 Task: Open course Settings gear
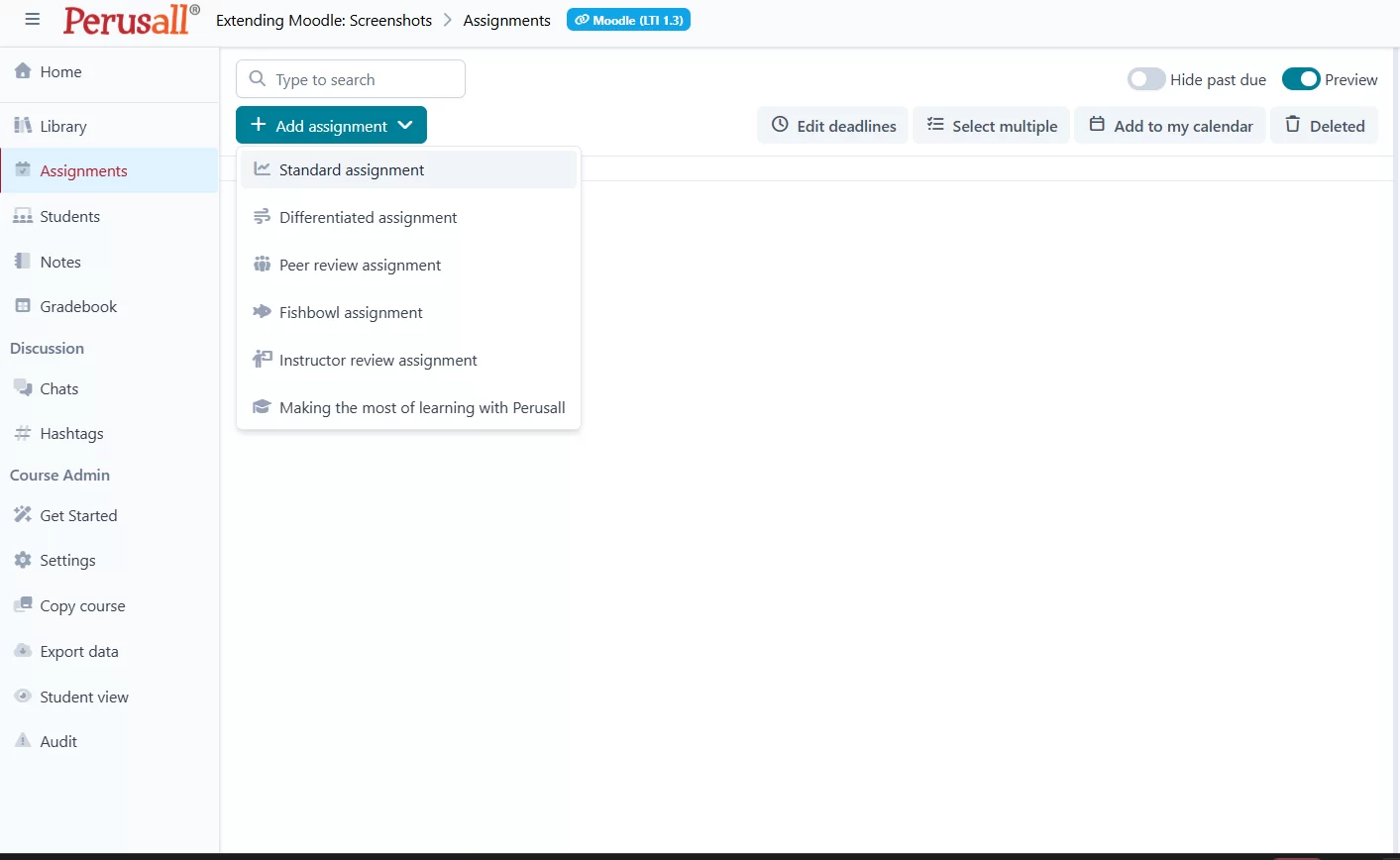(23, 561)
